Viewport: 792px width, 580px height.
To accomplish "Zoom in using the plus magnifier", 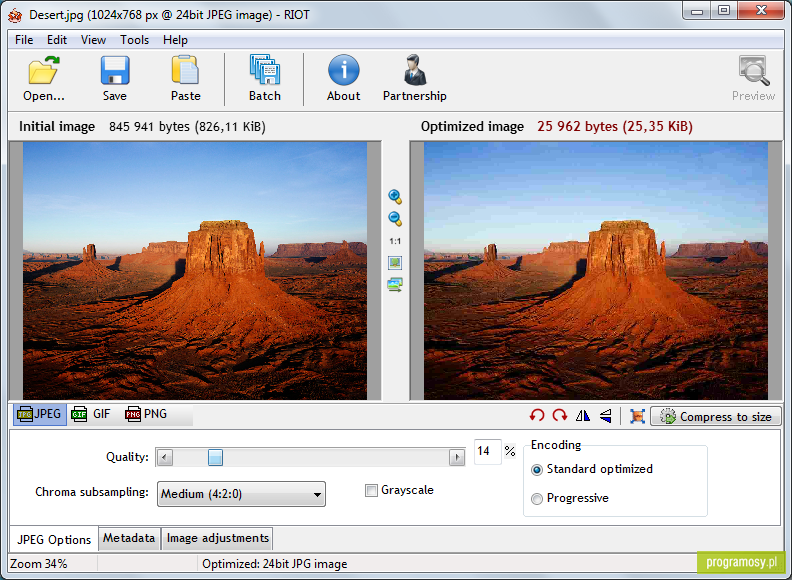I will tap(395, 197).
